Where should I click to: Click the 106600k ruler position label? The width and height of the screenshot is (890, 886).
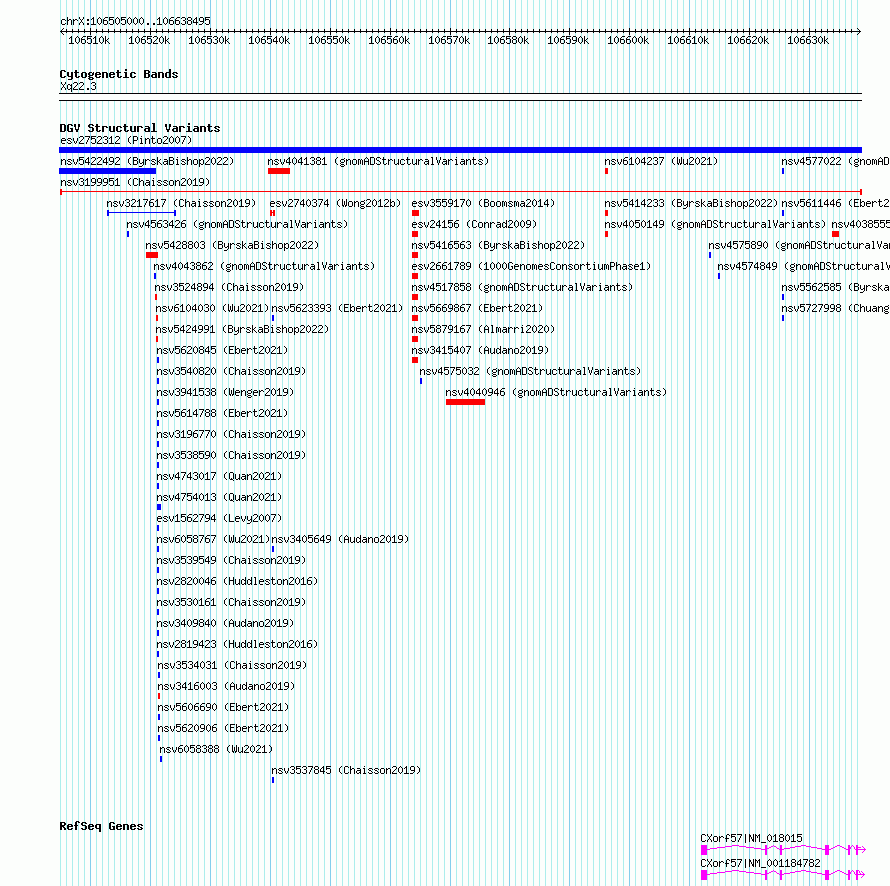tap(628, 40)
